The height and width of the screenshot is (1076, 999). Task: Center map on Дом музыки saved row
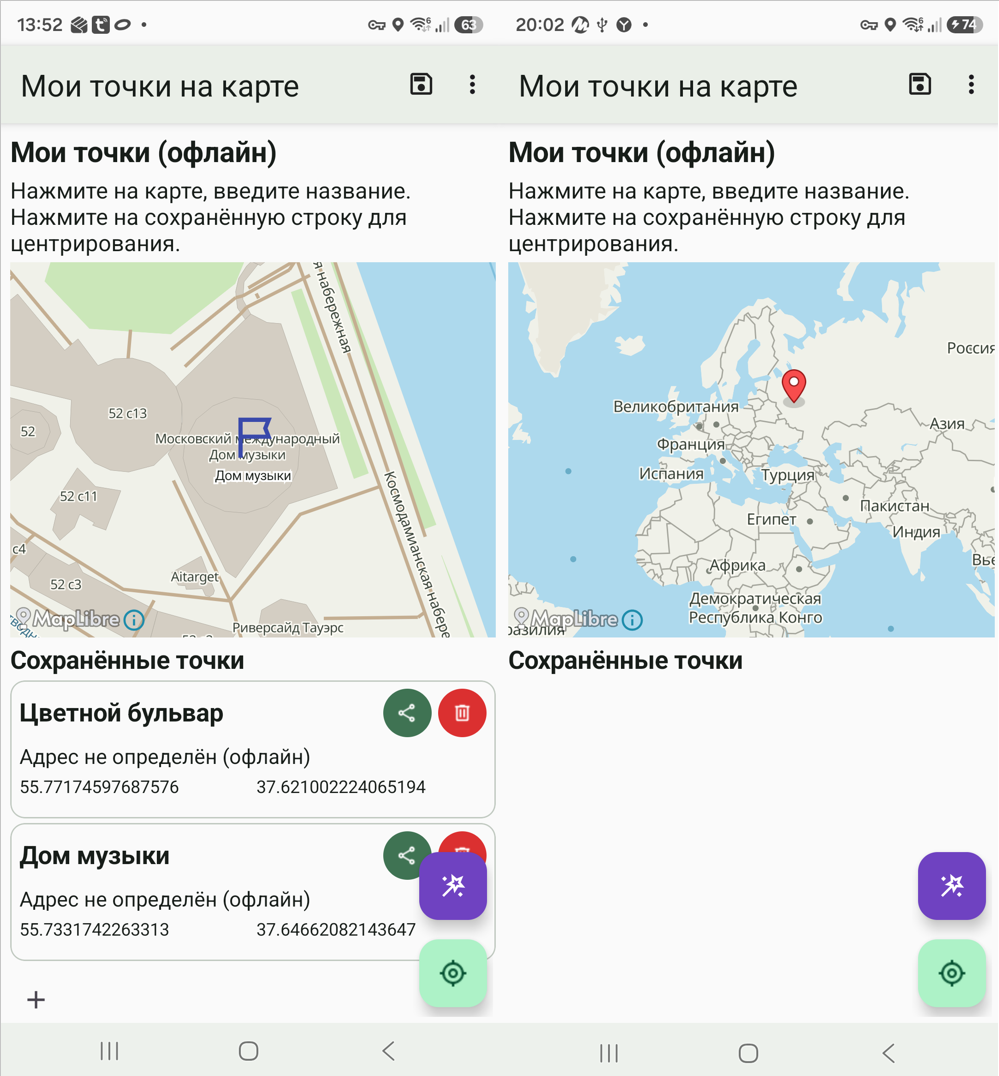252,892
